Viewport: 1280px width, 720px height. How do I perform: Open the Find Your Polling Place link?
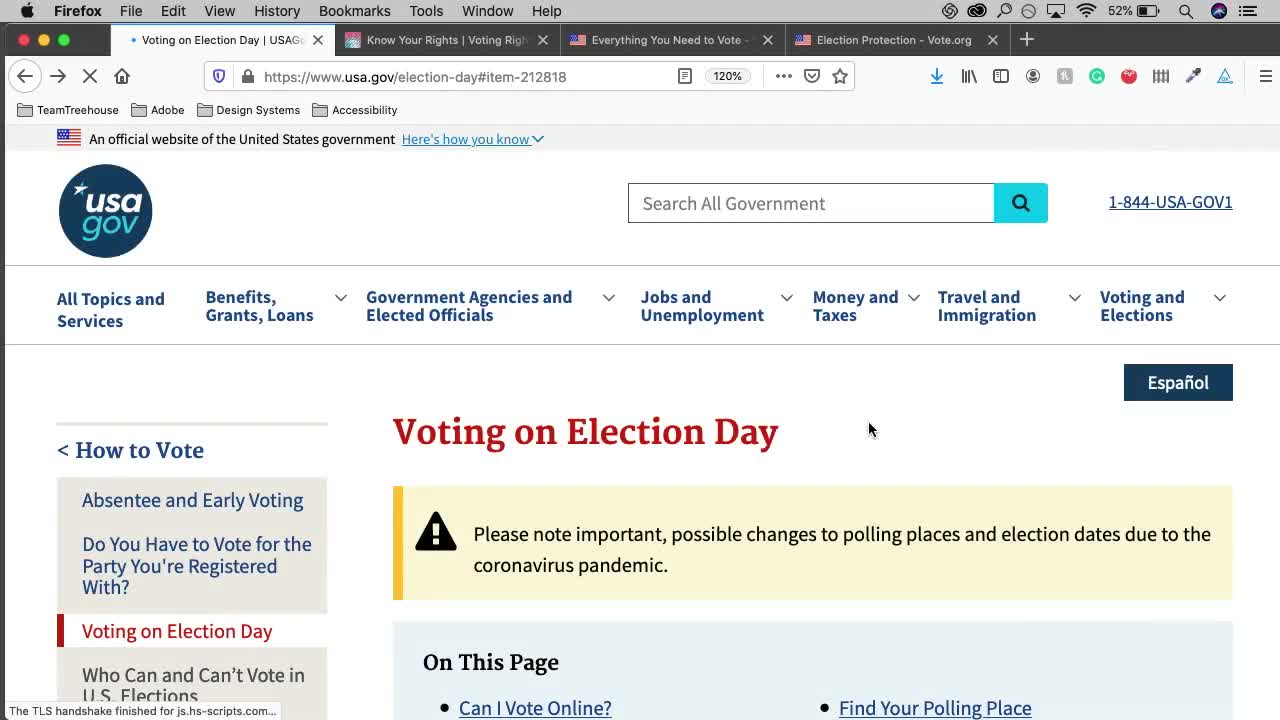click(x=934, y=708)
